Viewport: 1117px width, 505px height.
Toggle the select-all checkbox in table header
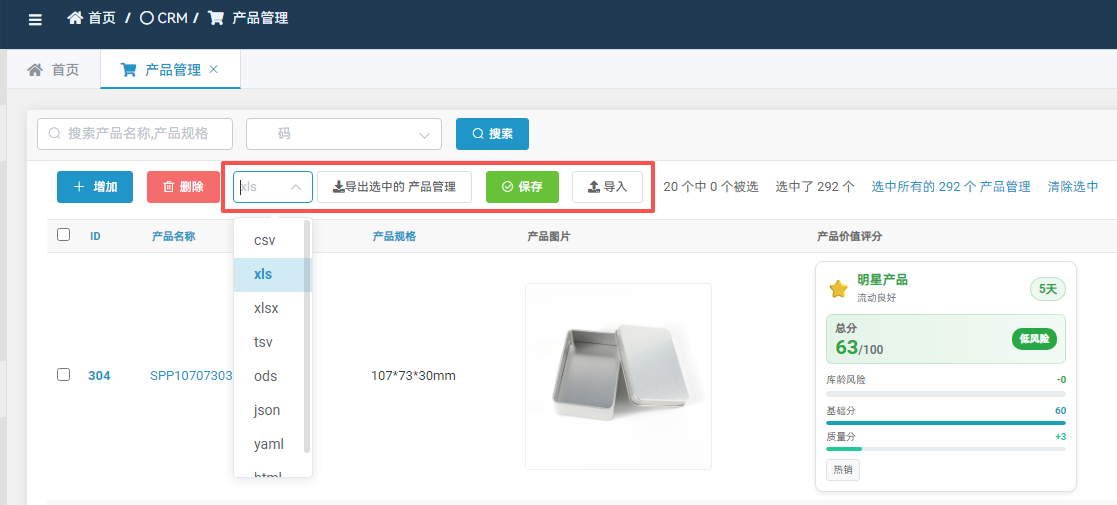pyautogui.click(x=64, y=235)
